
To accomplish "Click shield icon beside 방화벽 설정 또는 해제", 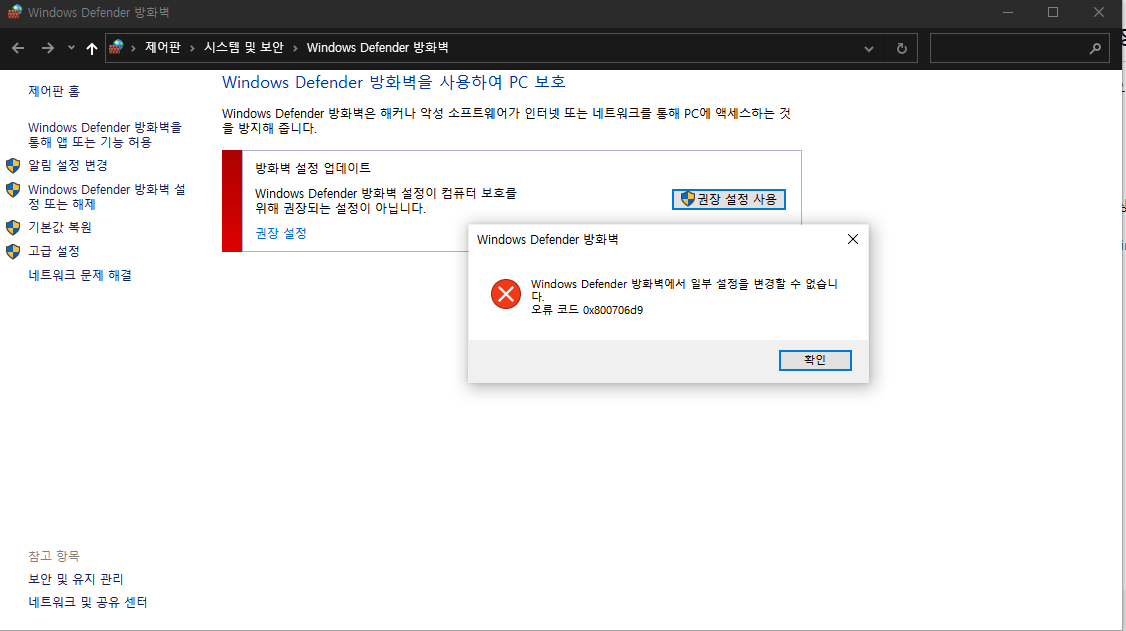I will pyautogui.click(x=13, y=190).
